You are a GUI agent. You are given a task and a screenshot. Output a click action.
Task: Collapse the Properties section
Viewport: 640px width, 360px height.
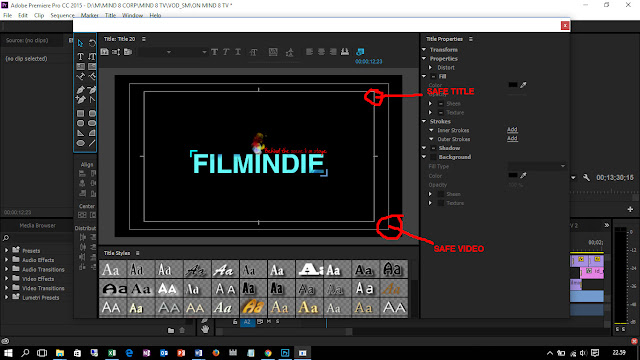[424, 58]
